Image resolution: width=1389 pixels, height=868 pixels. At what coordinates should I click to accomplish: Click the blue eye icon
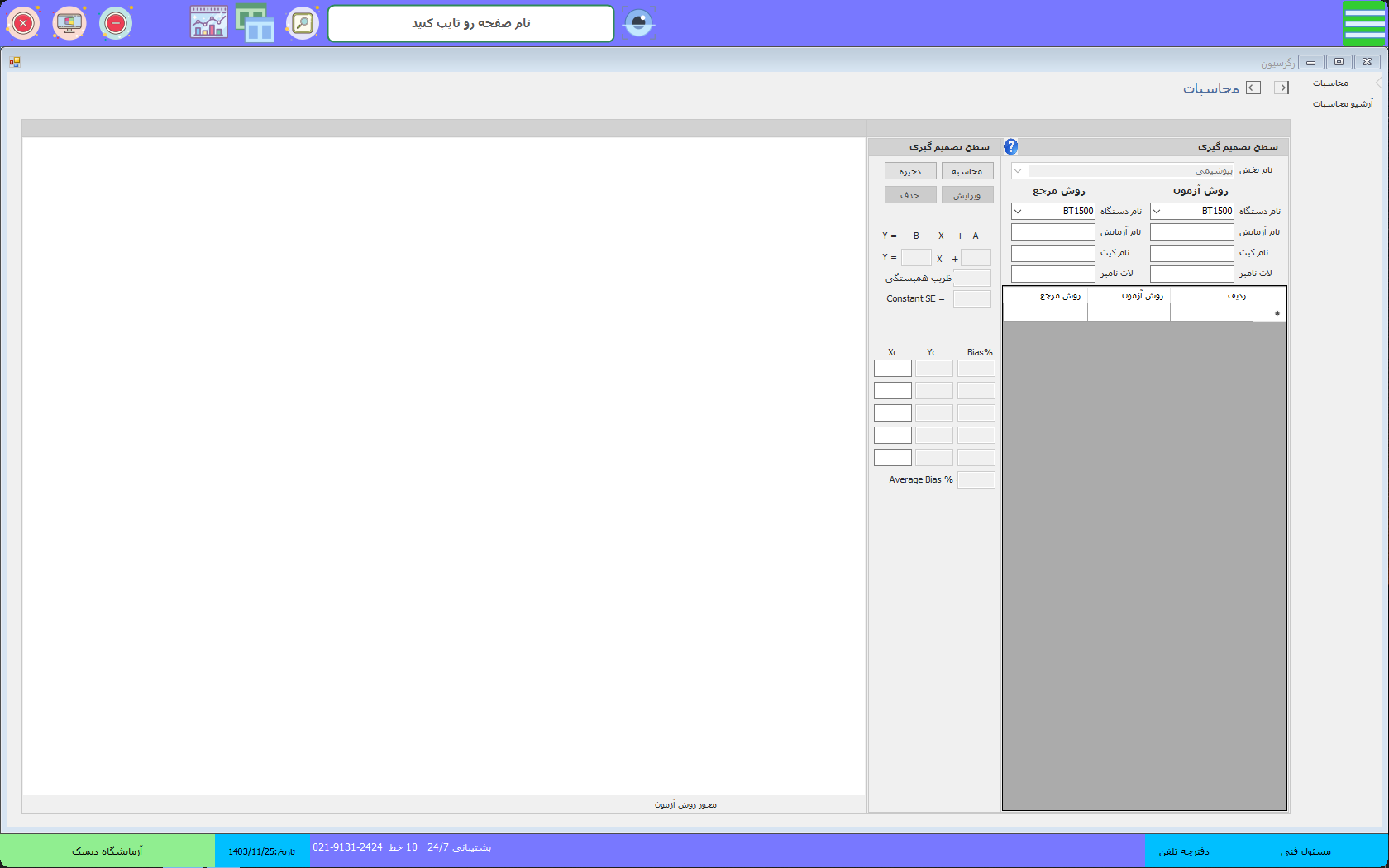[x=638, y=23]
